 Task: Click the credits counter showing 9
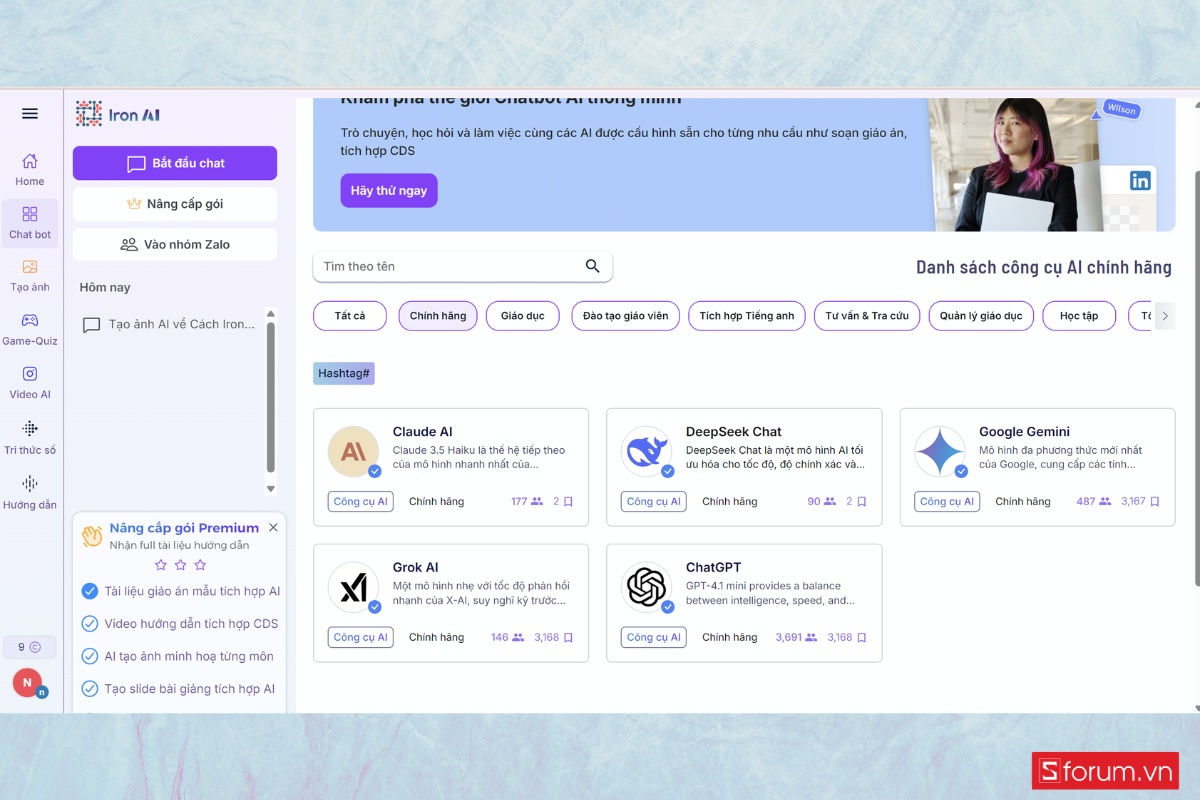pyautogui.click(x=30, y=647)
